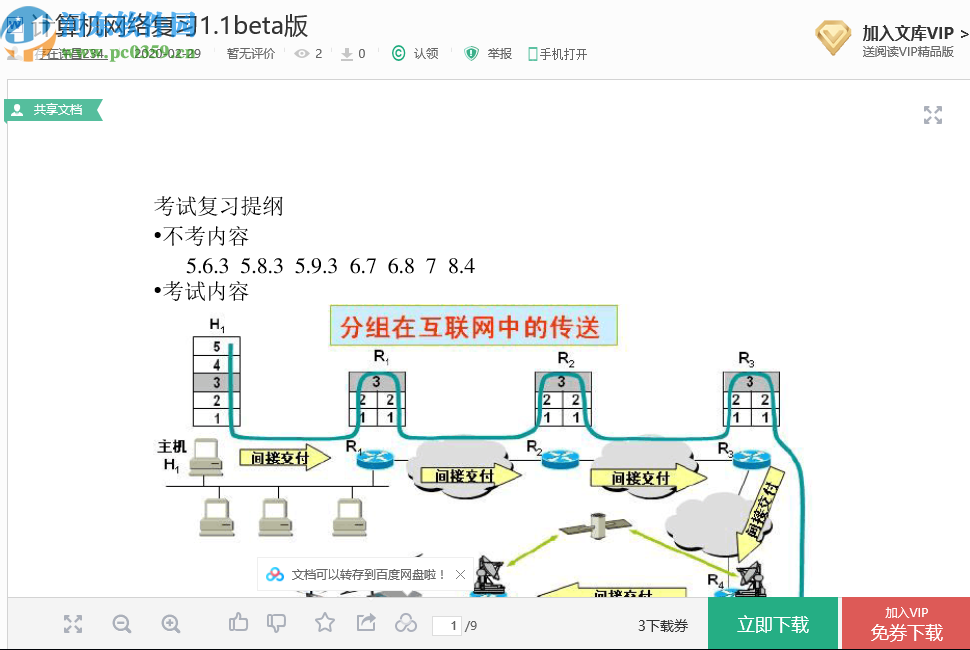970x650 pixels.
Task: Select the 共享文档 tag
Action: (54, 110)
